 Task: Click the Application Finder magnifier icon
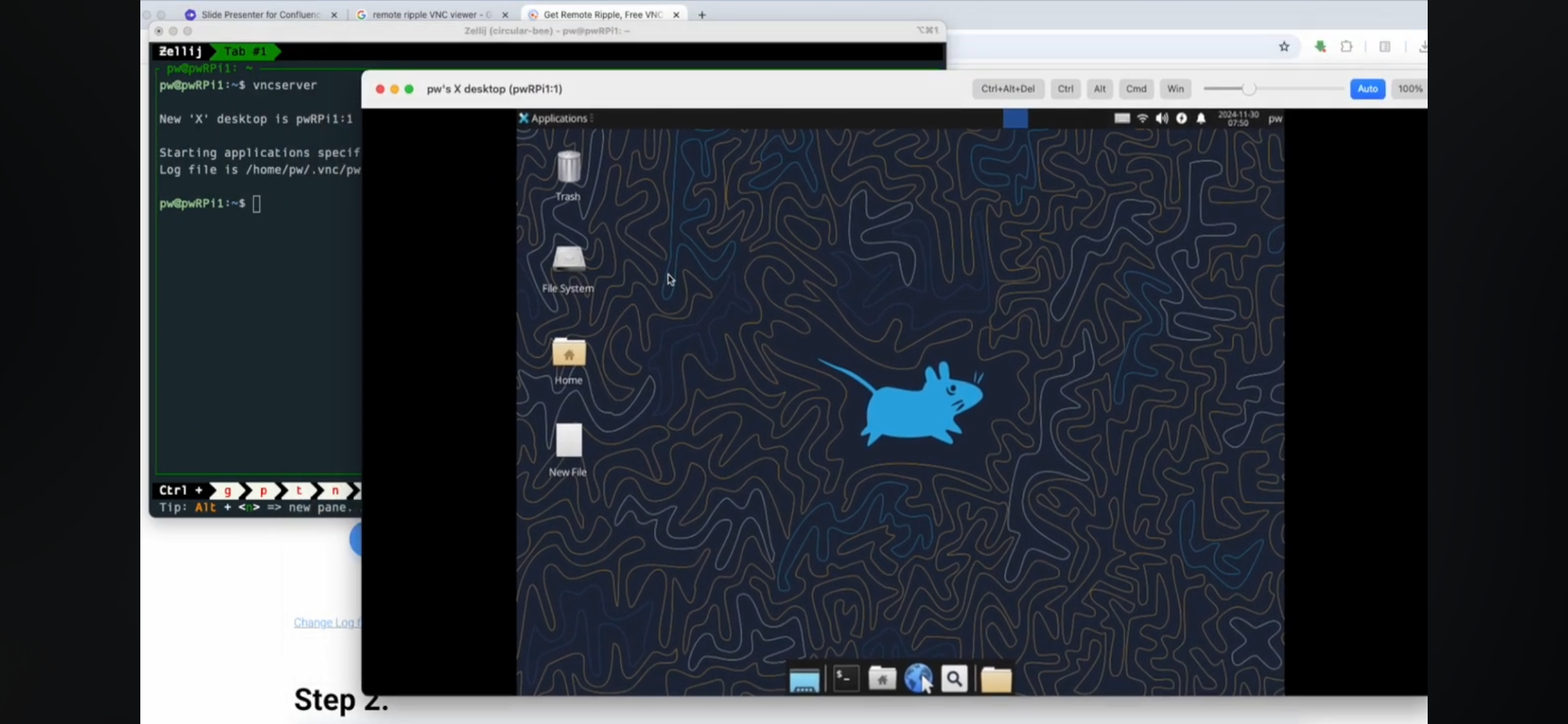(954, 679)
